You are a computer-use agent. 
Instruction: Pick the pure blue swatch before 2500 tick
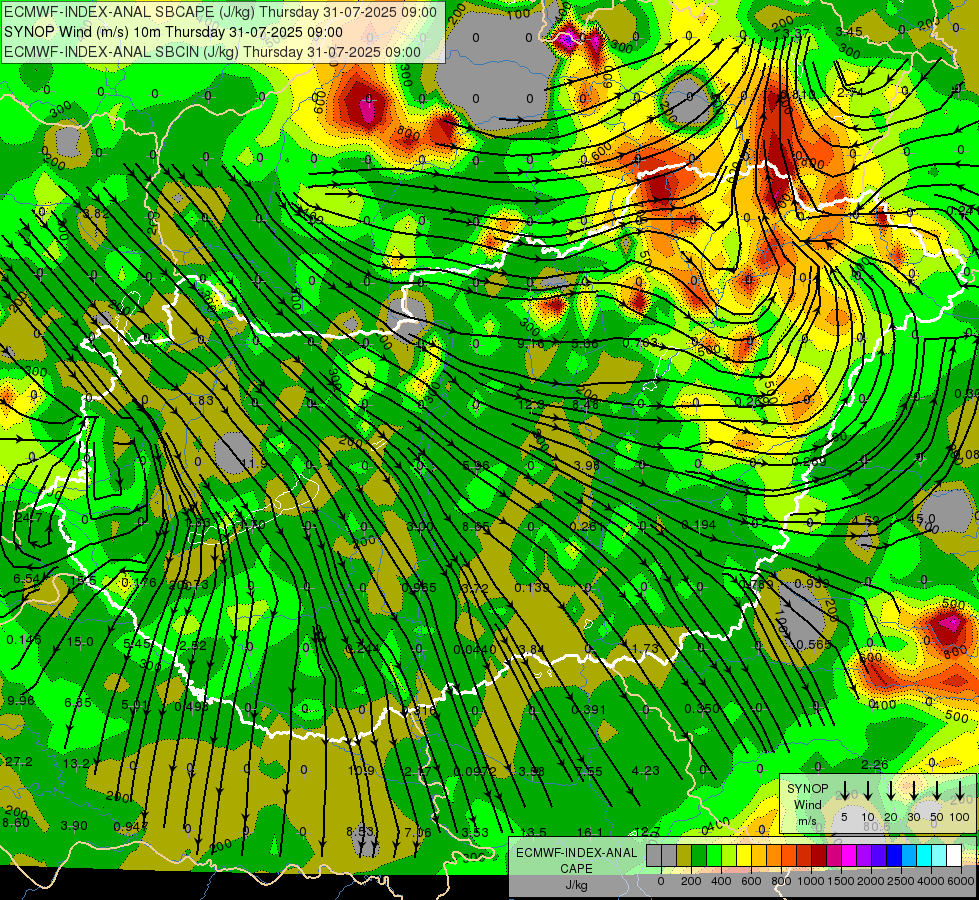[x=893, y=856]
